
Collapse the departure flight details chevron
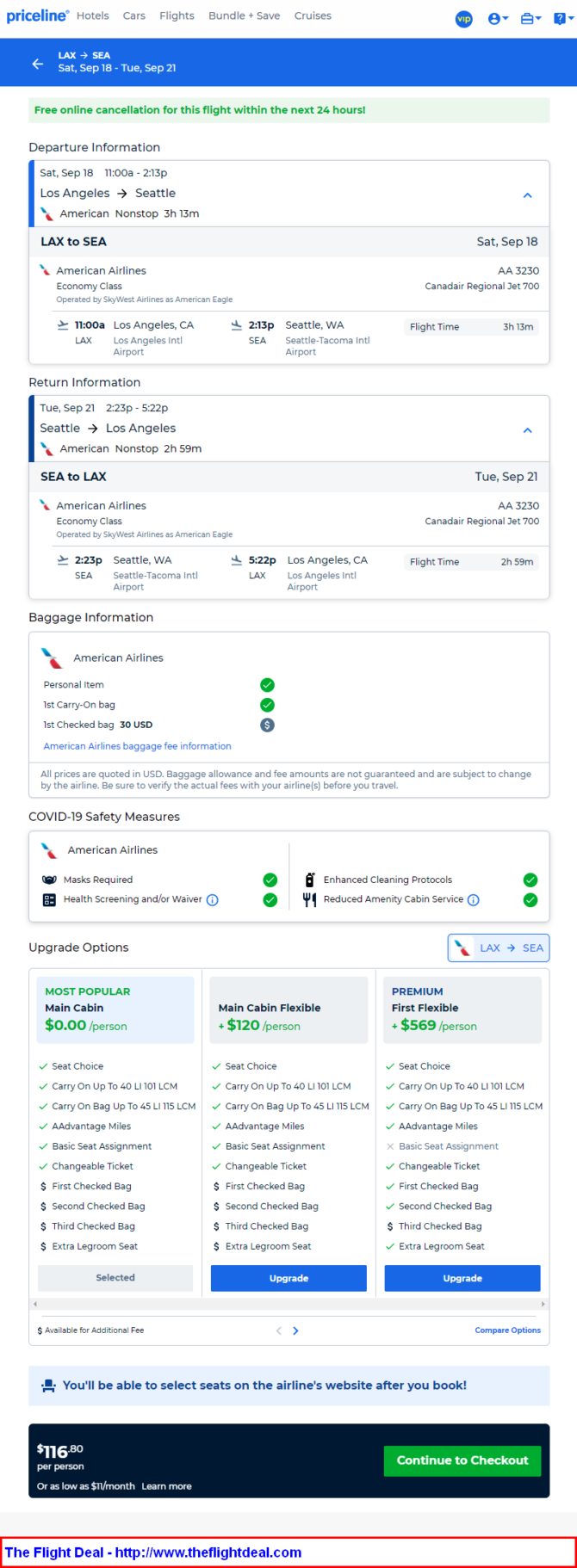528,195
